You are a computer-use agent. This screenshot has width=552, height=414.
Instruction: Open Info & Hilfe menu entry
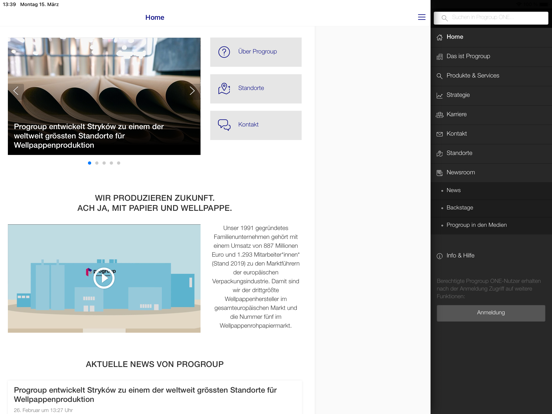point(491,256)
